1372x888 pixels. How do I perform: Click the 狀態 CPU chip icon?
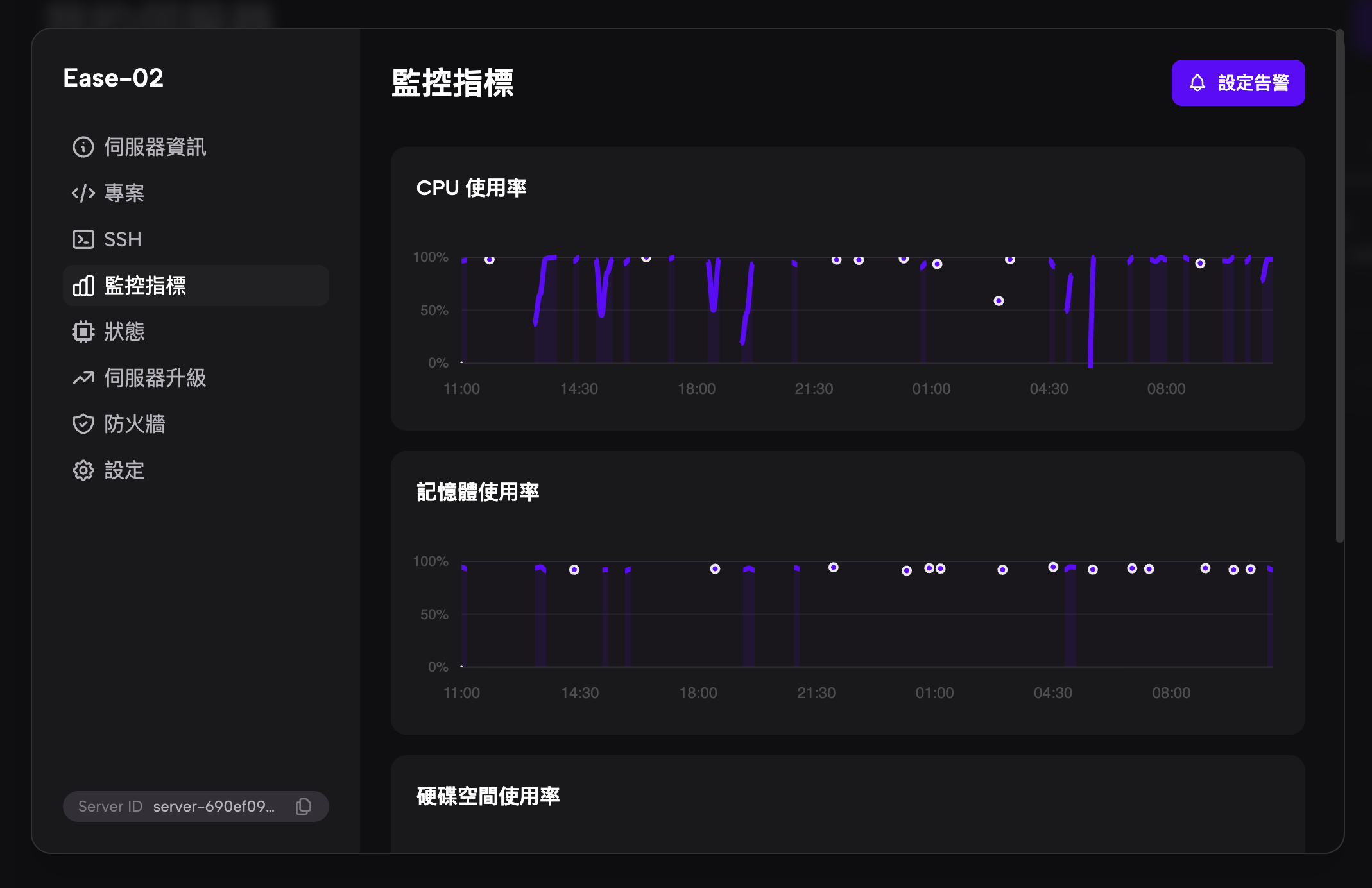83,332
